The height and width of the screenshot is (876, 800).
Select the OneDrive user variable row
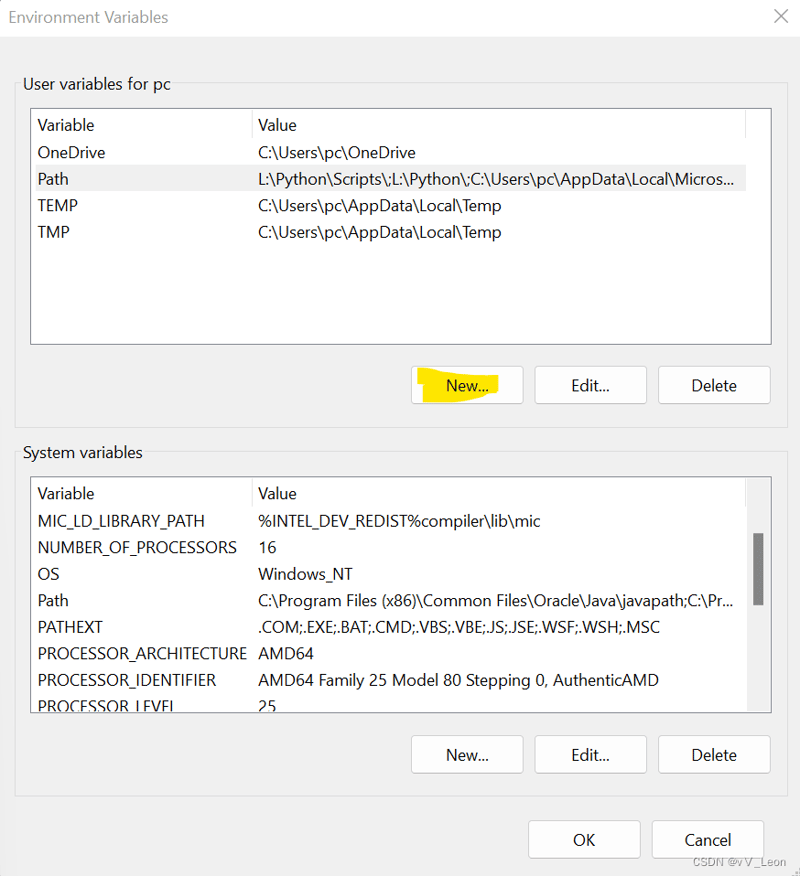pyautogui.click(x=391, y=153)
